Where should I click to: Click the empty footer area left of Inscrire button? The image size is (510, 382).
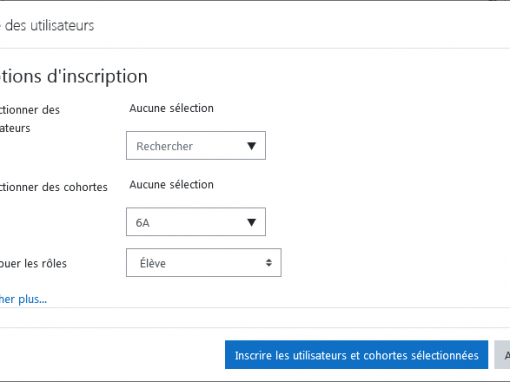[x=112, y=355]
